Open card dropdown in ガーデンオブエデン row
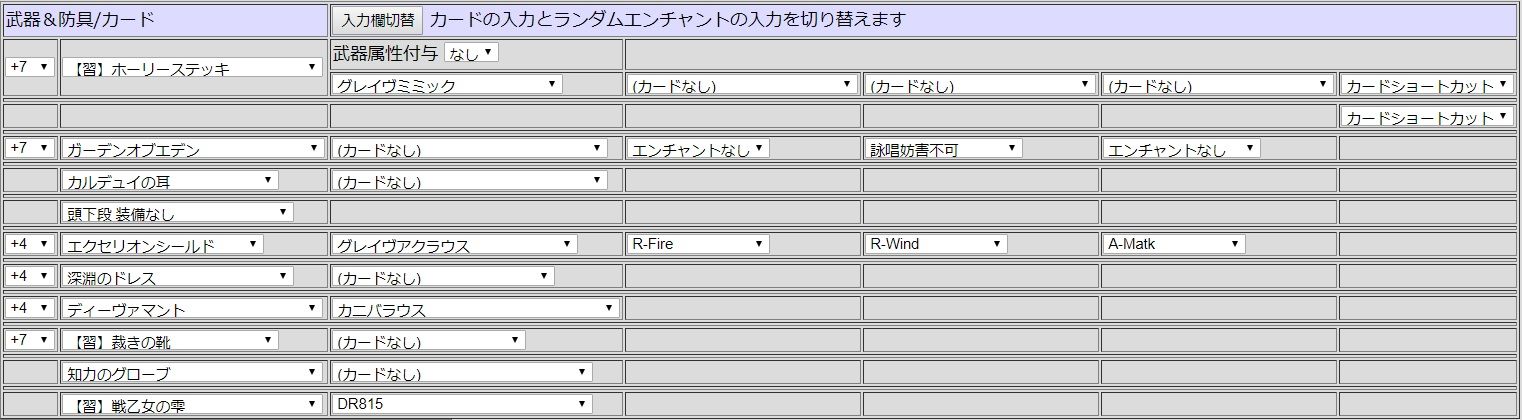This screenshot has height=420, width=1522. click(469, 149)
